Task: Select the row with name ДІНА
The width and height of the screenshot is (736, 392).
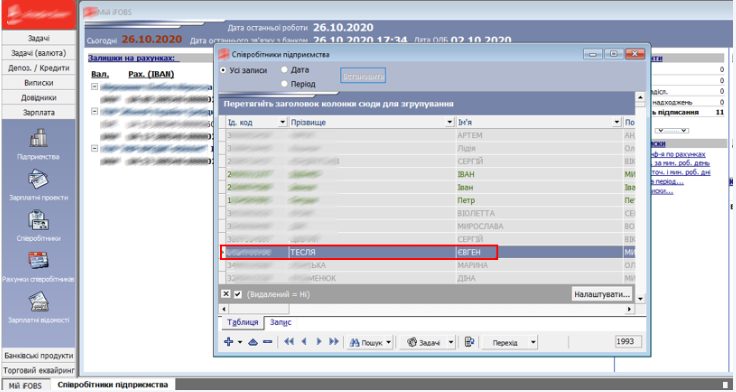Action: pos(427,278)
